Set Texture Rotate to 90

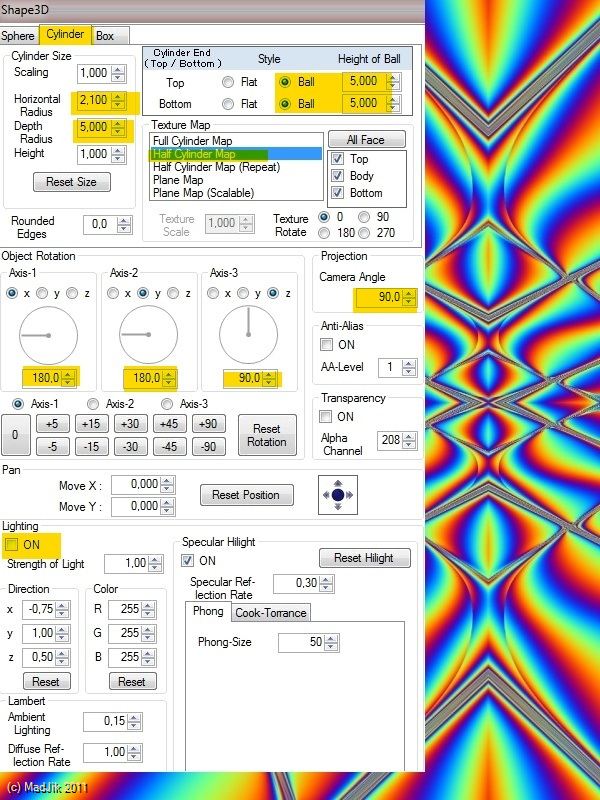coord(364,217)
